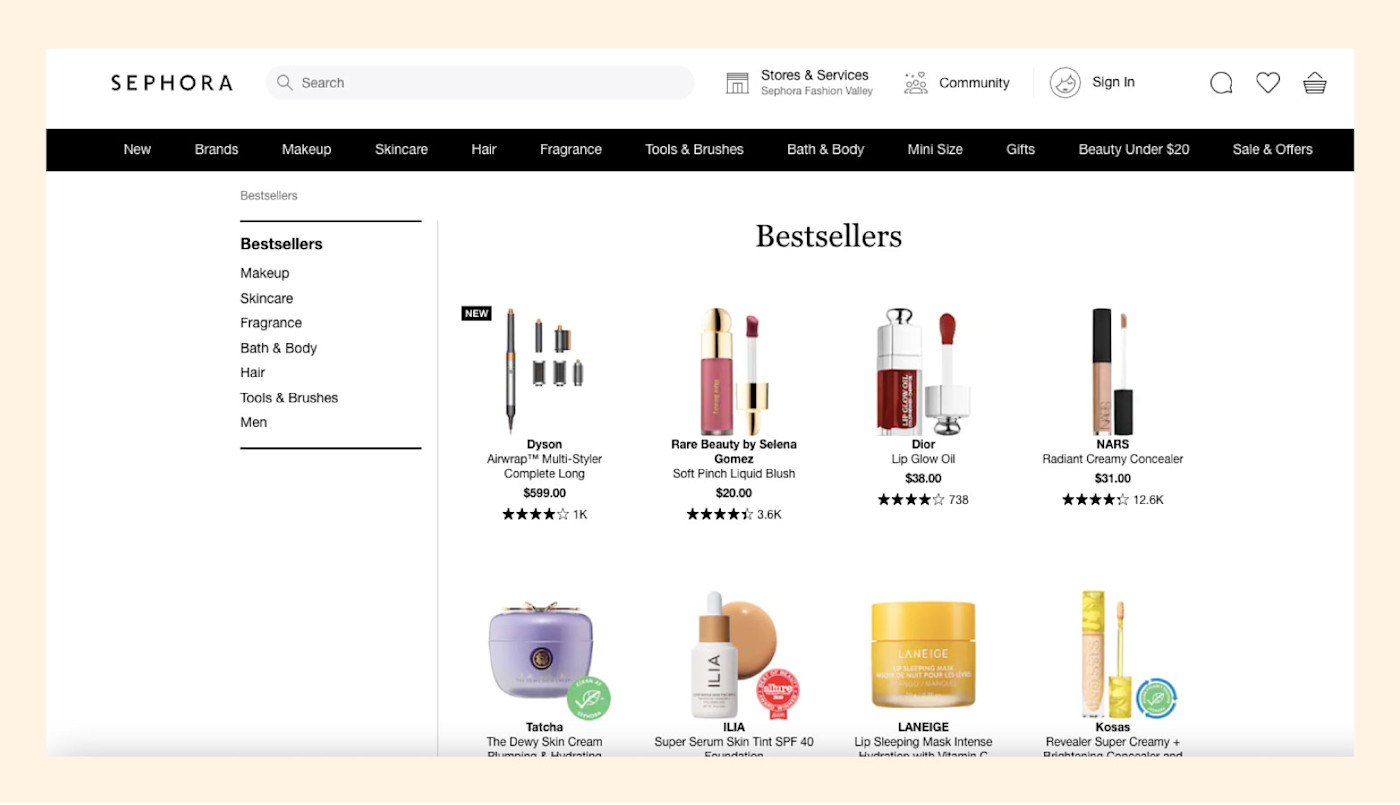
Task: Open the chat bubble icon
Action: coord(1221,83)
